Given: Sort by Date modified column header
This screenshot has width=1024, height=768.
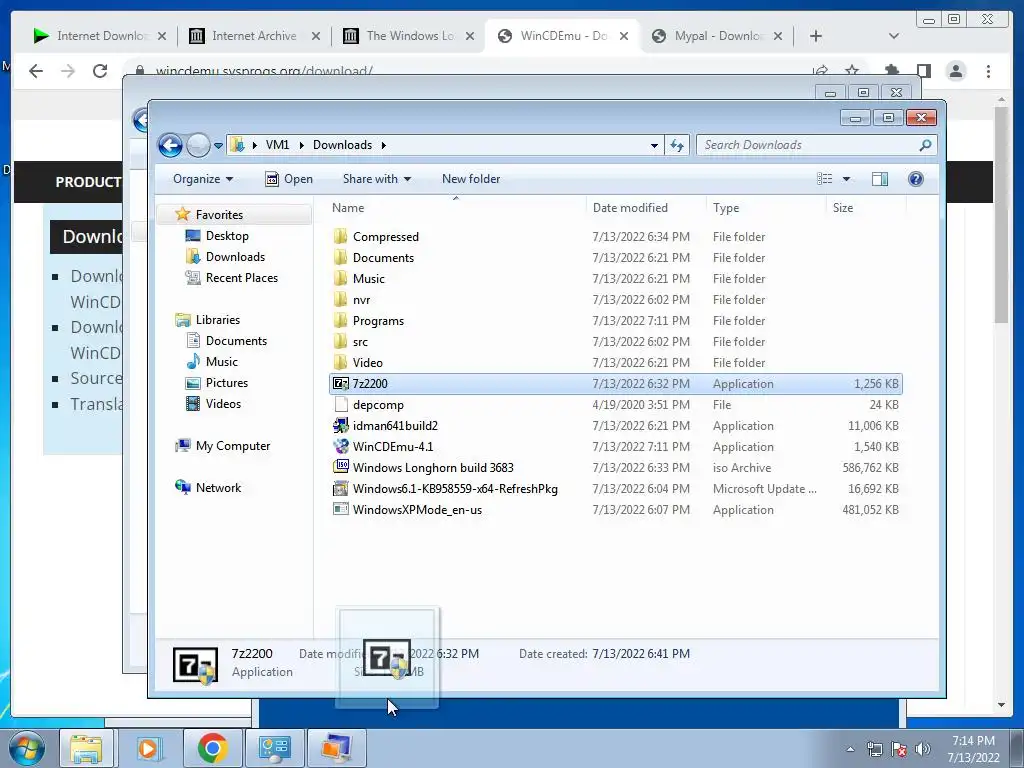Looking at the screenshot, I should click(x=630, y=208).
